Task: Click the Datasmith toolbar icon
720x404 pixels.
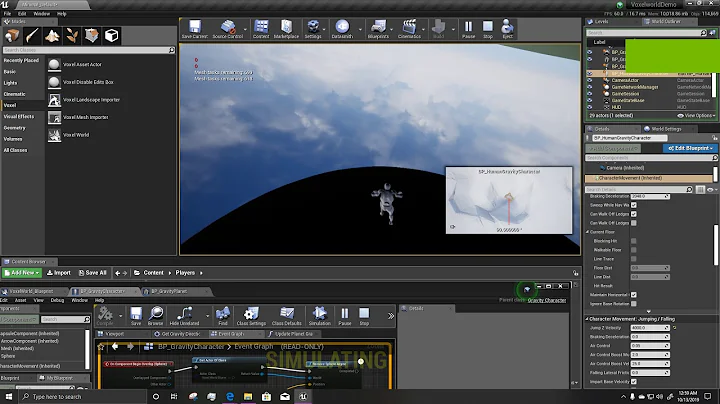Action: click(342, 28)
